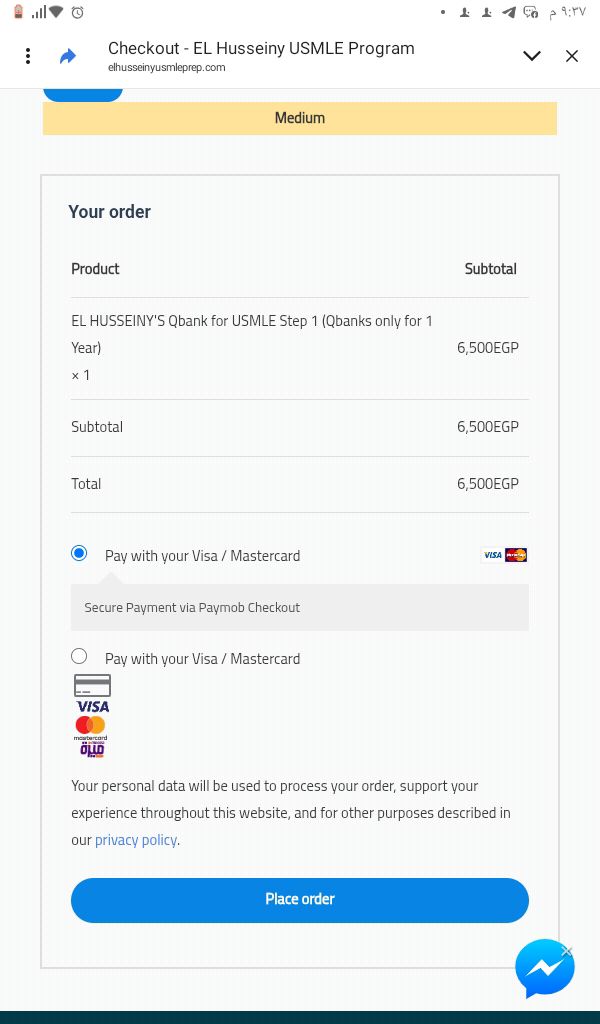Viewport: 600px width, 1024px height.
Task: Tap the Meeza card logo icon
Action: [x=92, y=748]
